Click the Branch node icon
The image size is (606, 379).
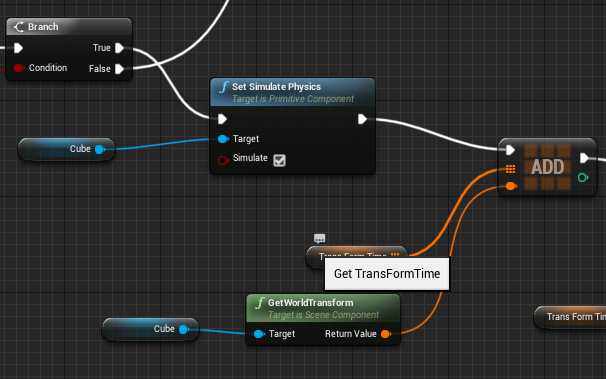coord(19,27)
